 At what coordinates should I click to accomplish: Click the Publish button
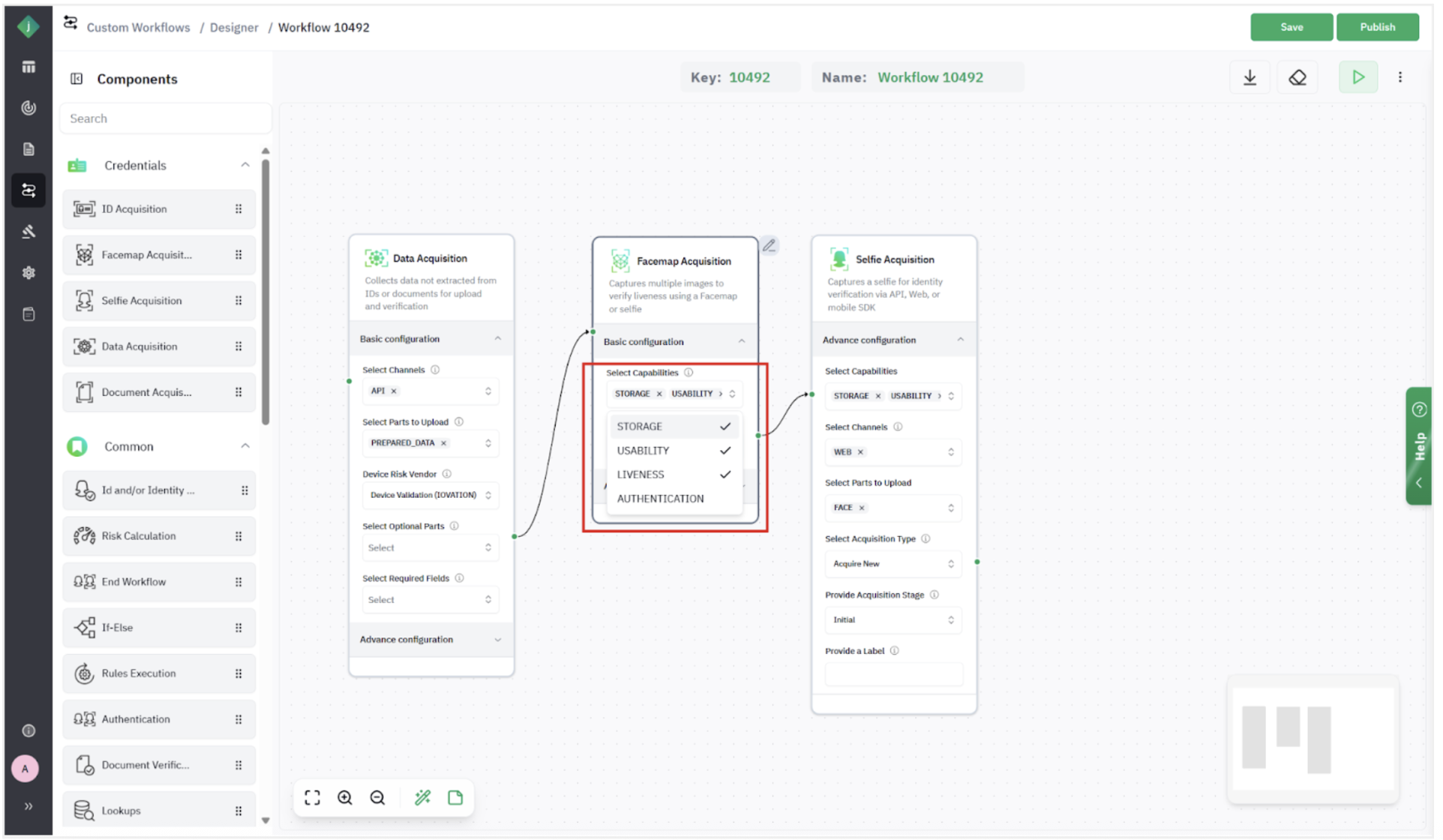point(1377,27)
